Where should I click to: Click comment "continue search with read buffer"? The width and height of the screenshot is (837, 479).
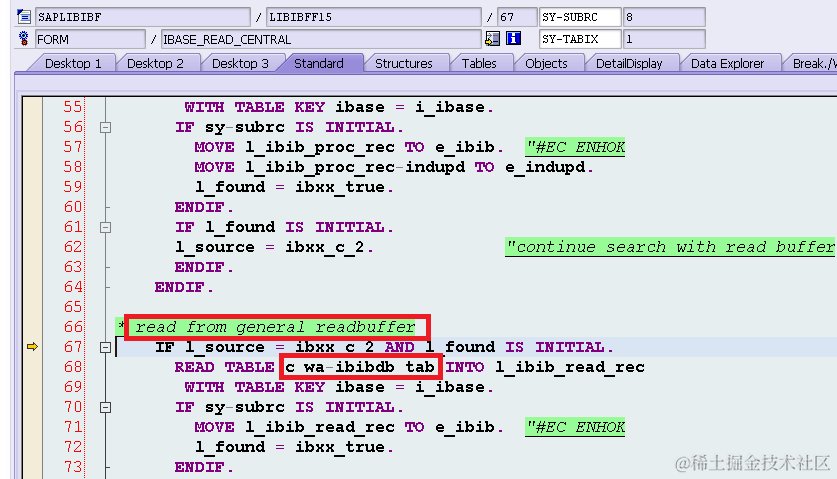click(669, 247)
